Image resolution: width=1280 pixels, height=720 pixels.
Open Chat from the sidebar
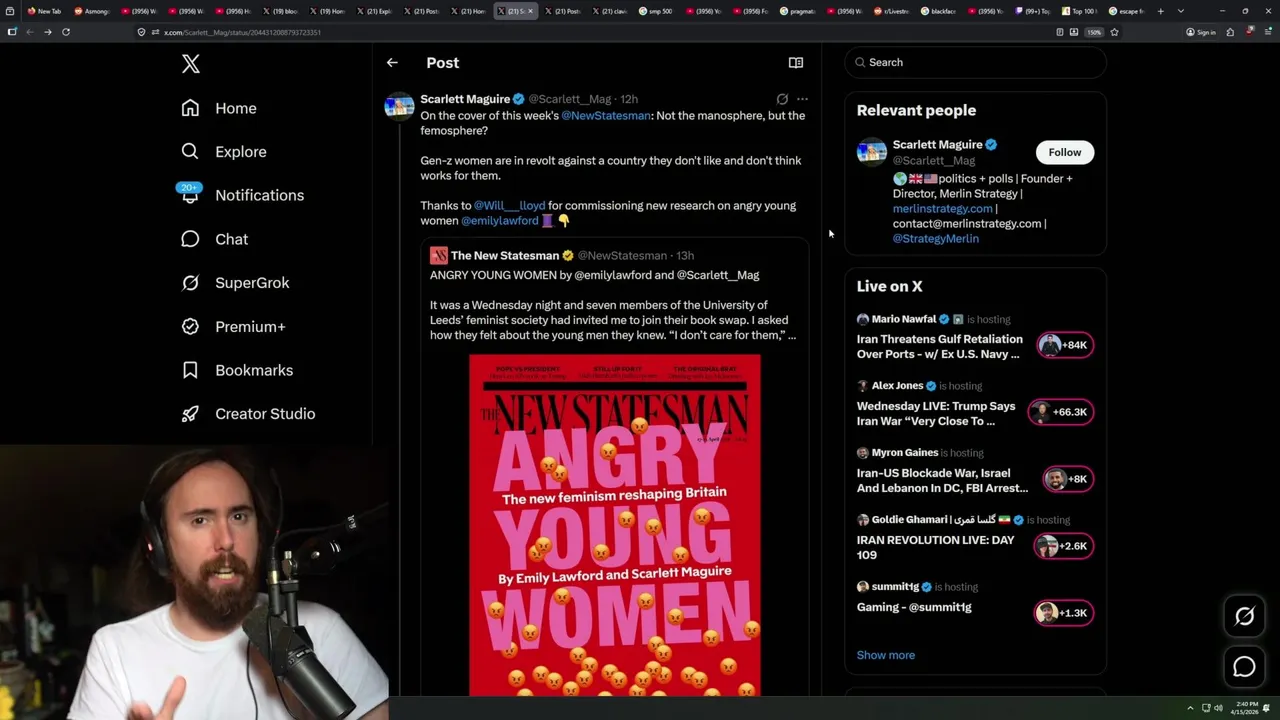click(x=214, y=239)
